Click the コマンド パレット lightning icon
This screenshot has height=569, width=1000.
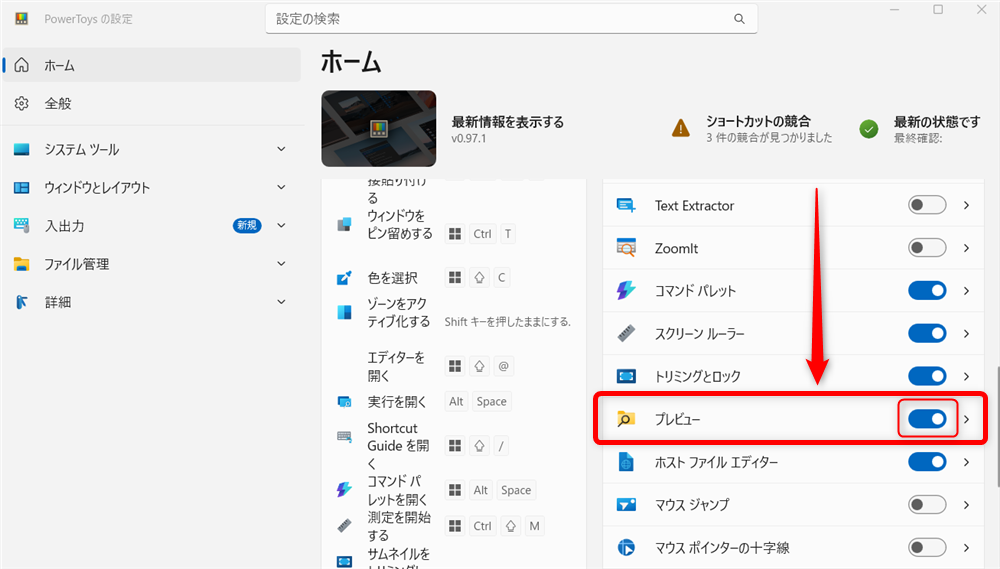pyautogui.click(x=626, y=291)
